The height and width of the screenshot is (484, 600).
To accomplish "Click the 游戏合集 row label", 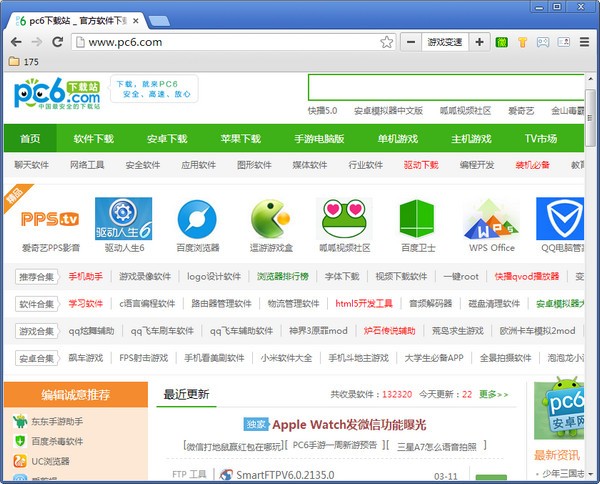I will (36, 331).
